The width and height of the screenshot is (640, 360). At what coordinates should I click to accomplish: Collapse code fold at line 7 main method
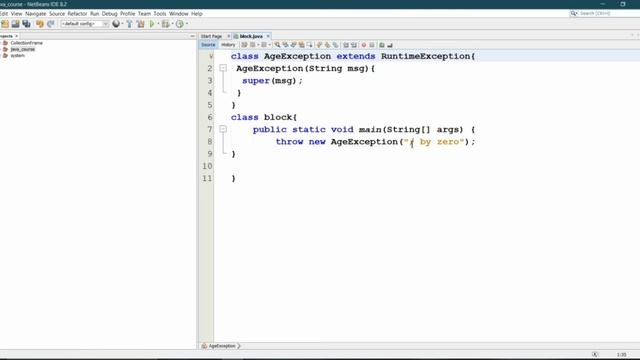(223, 129)
